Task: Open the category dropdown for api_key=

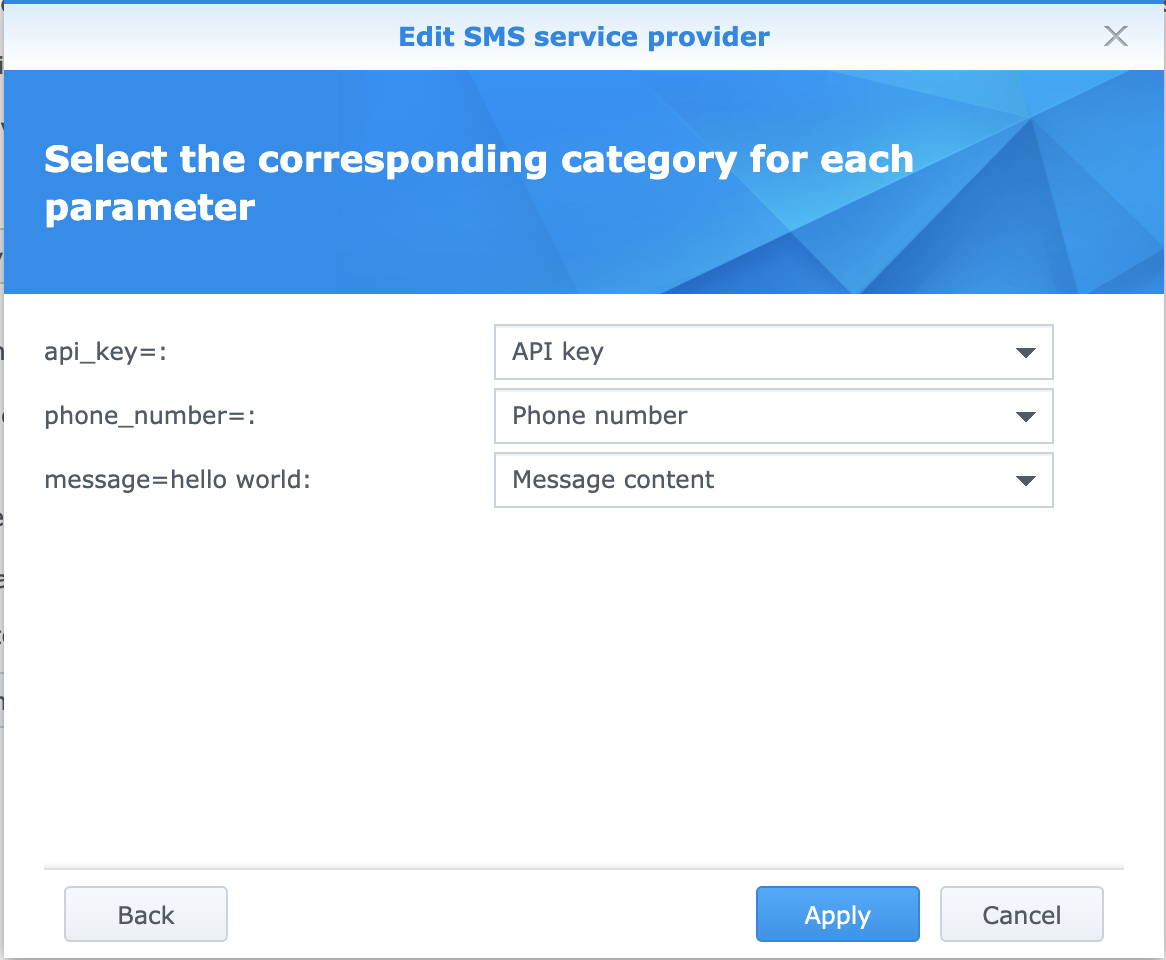Action: click(772, 352)
